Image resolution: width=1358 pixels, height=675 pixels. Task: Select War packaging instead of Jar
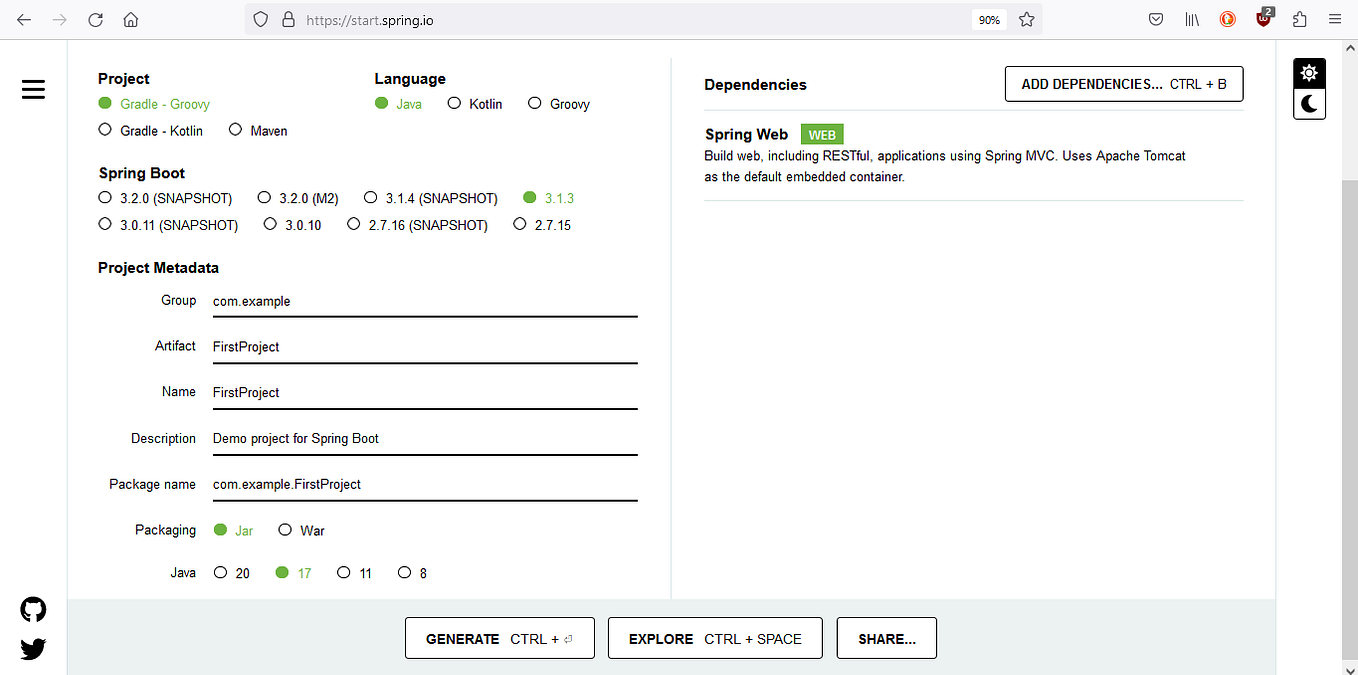[285, 530]
